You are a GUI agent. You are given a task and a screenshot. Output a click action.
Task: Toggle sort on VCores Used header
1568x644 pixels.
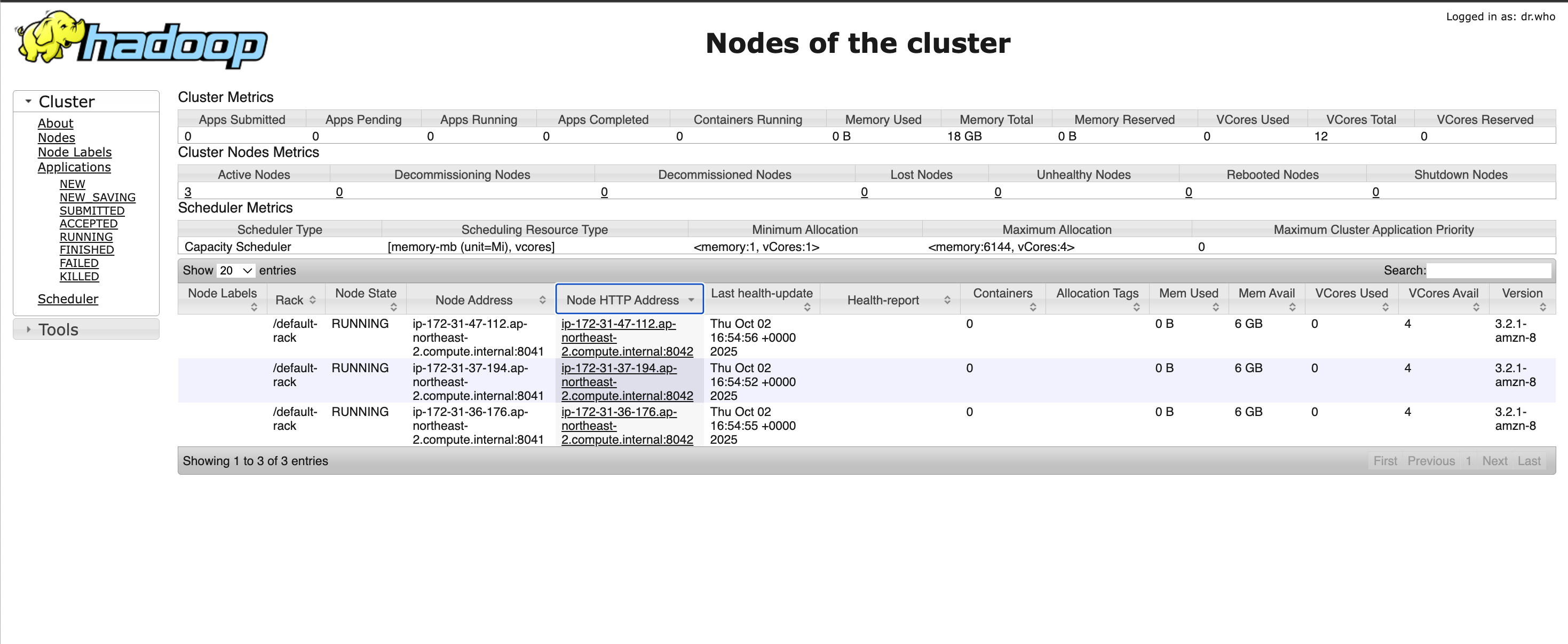(1351, 294)
